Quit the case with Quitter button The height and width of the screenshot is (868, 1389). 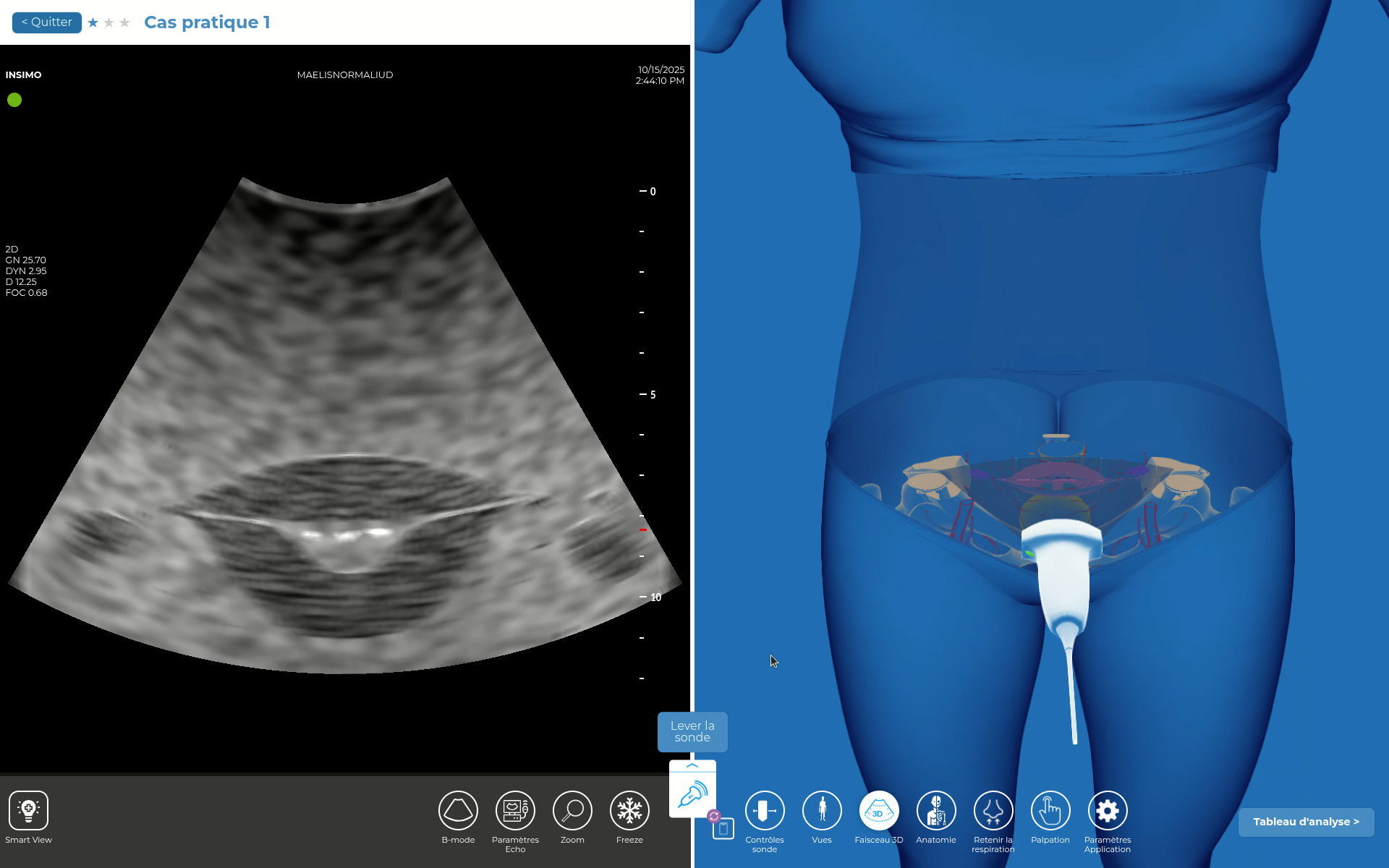click(47, 22)
